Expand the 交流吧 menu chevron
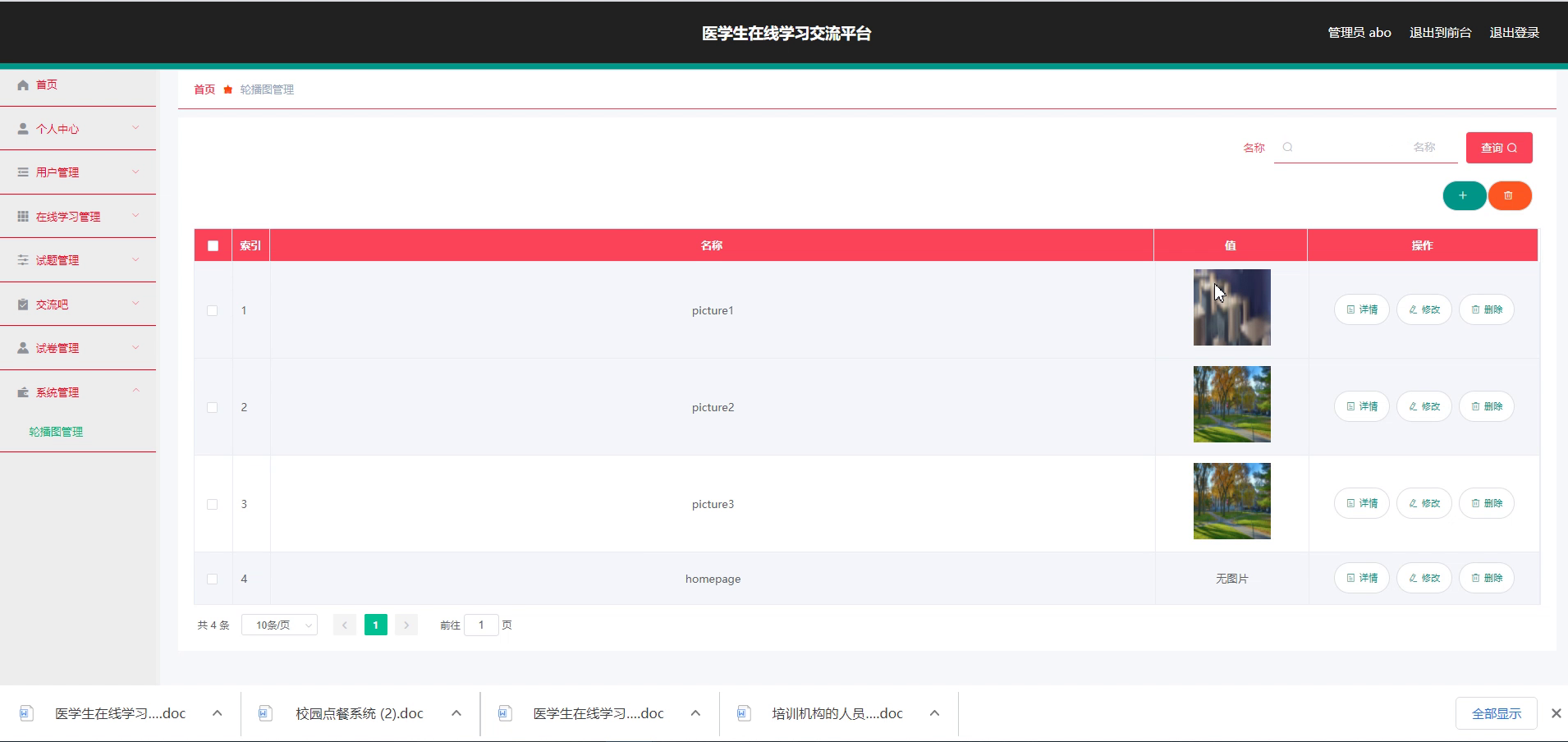Viewport: 1568px width, 742px height. [135, 304]
